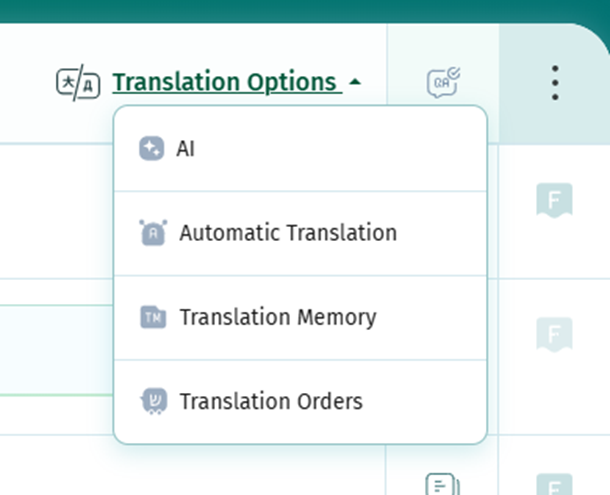
Task: Choose Translation Orders option
Action: [x=271, y=402]
